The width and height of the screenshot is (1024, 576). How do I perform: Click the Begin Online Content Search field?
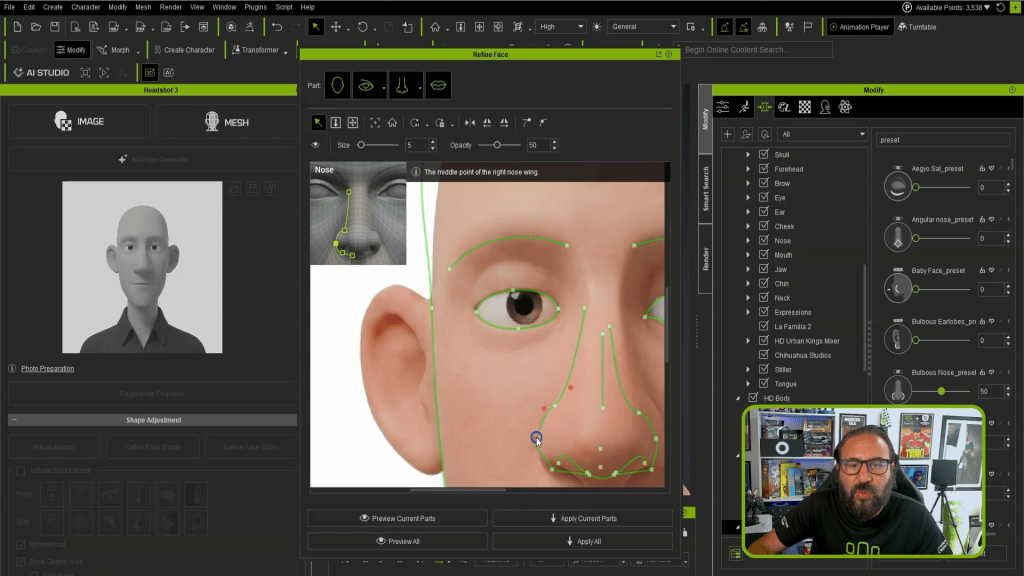click(758, 50)
